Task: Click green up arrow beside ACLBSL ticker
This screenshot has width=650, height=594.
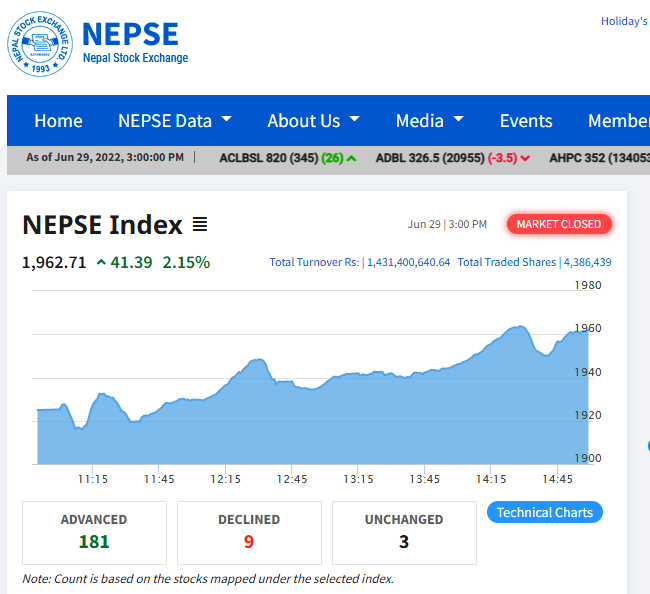Action: (351, 158)
